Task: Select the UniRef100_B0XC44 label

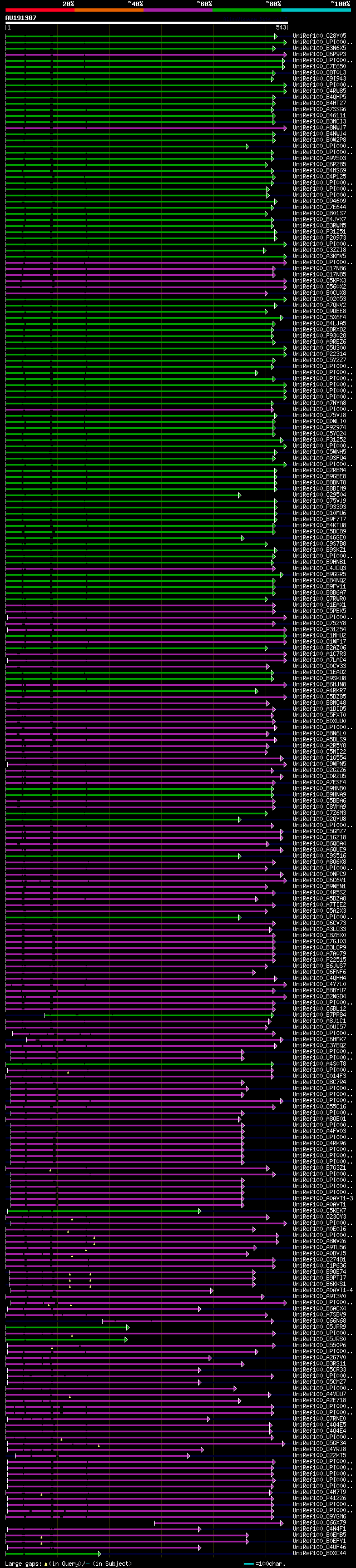Action: tap(319, 1553)
